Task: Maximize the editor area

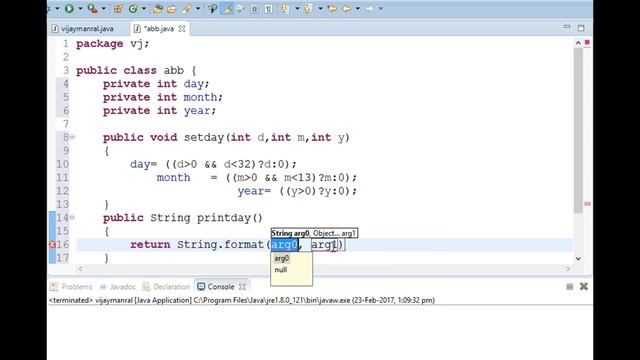Action: 581,28
